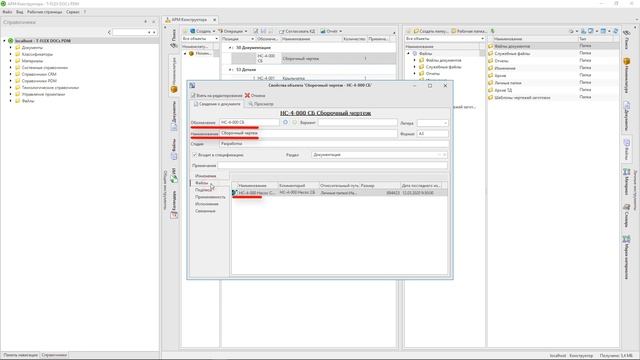This screenshot has height=360, width=640.
Task: Open 'Все объекты' filter in center panel
Action: pyautogui.click(x=200, y=39)
